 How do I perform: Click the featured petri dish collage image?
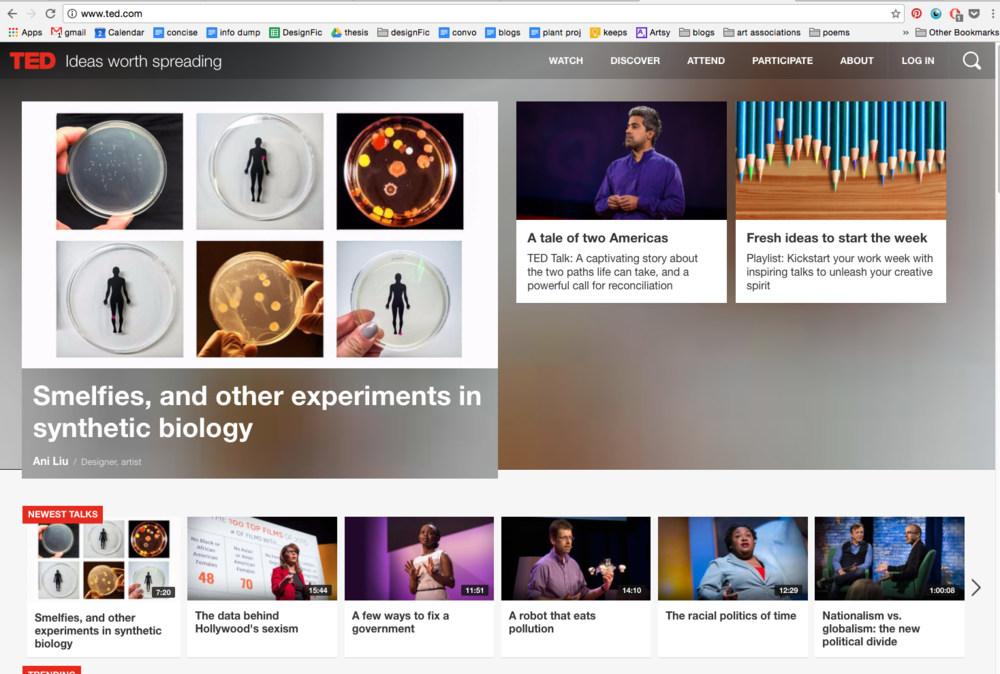click(x=260, y=235)
